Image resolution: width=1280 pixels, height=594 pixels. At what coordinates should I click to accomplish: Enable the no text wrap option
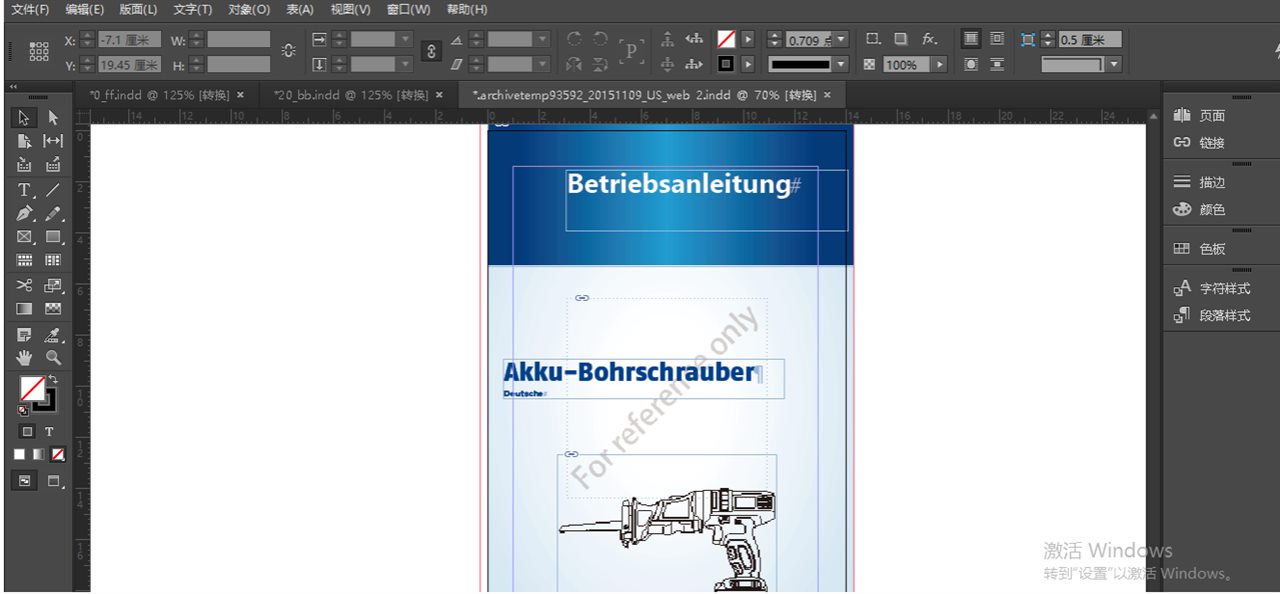click(x=971, y=39)
